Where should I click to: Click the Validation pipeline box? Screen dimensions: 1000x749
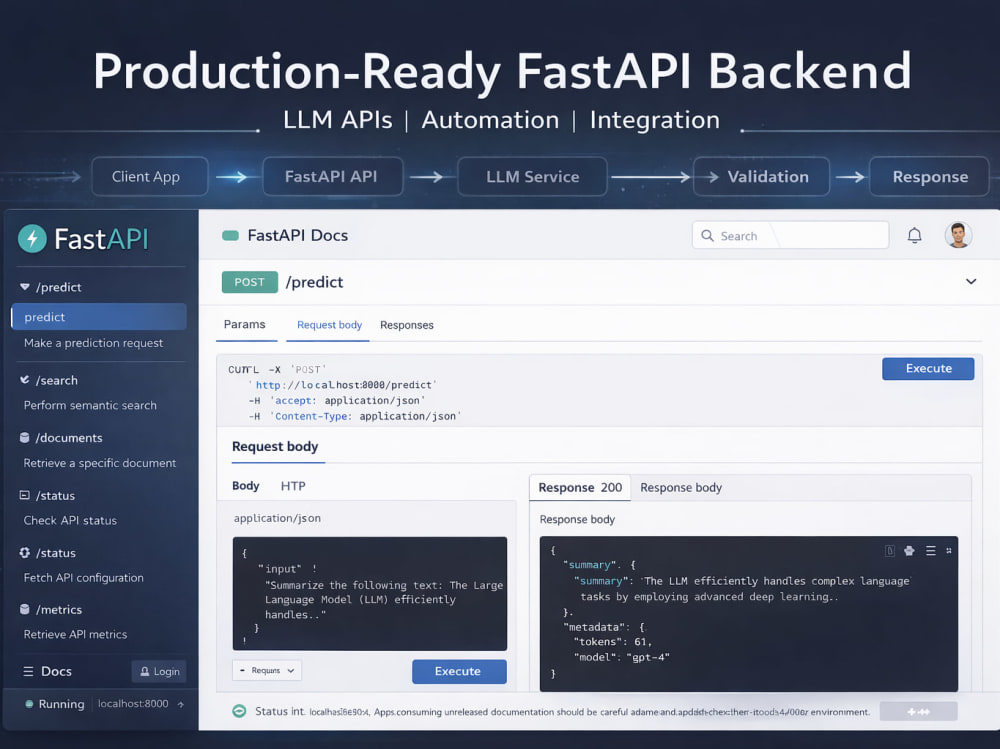coord(761,177)
